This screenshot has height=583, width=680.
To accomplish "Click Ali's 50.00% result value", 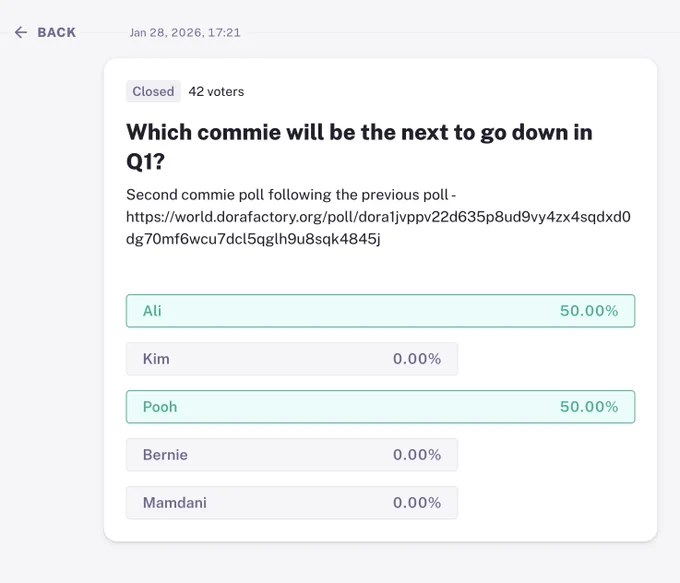I will point(589,311).
